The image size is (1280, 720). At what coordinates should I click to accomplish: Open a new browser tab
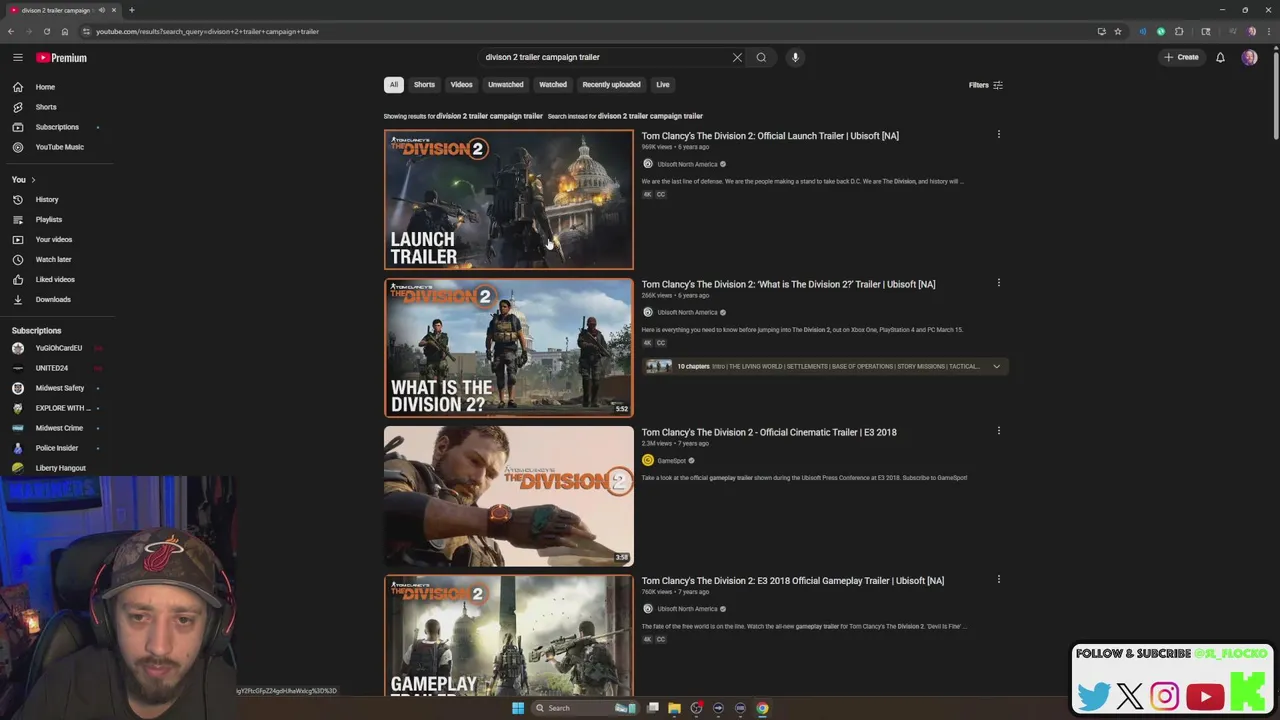pyautogui.click(x=131, y=10)
